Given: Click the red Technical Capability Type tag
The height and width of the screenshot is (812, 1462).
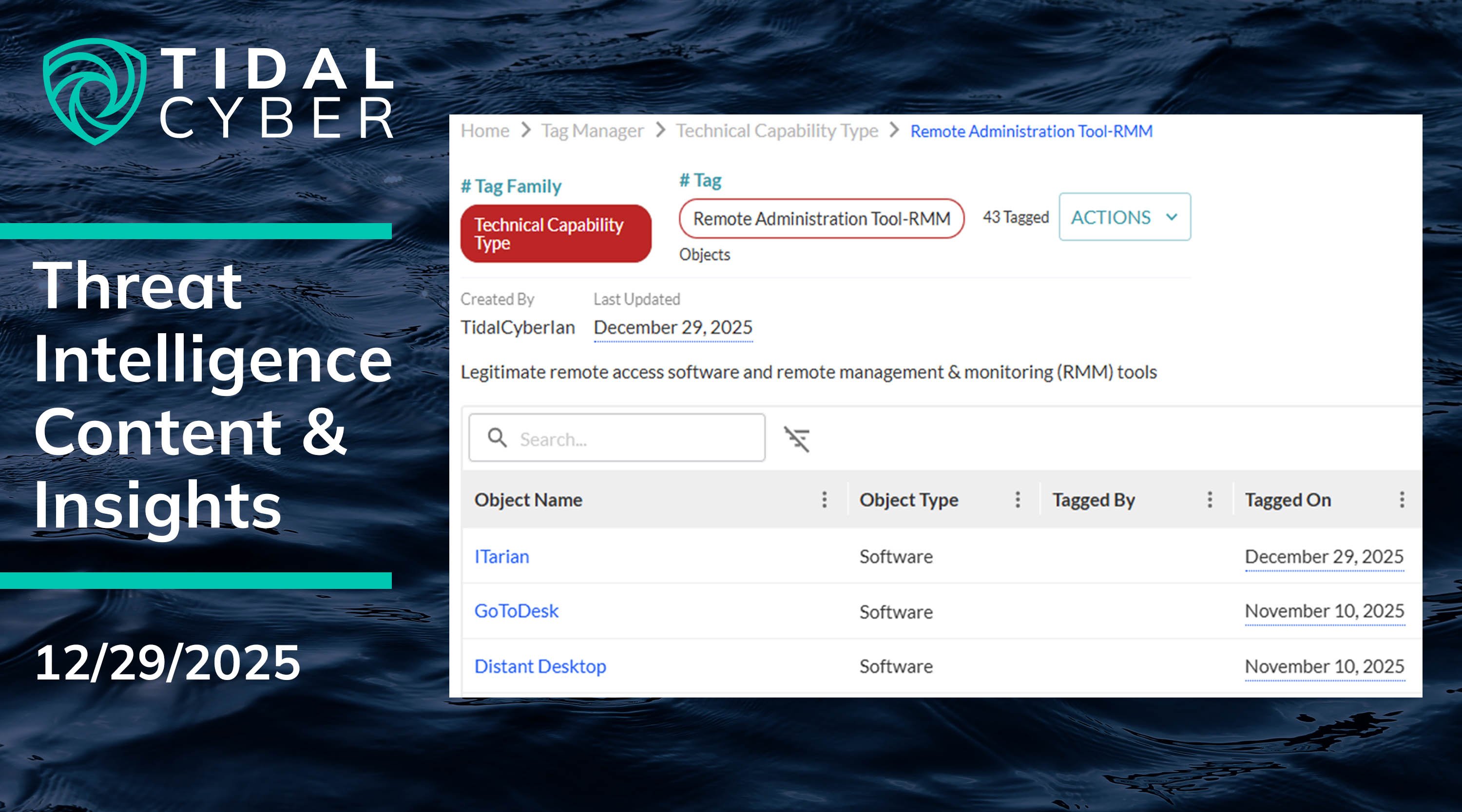Looking at the screenshot, I should 556,234.
